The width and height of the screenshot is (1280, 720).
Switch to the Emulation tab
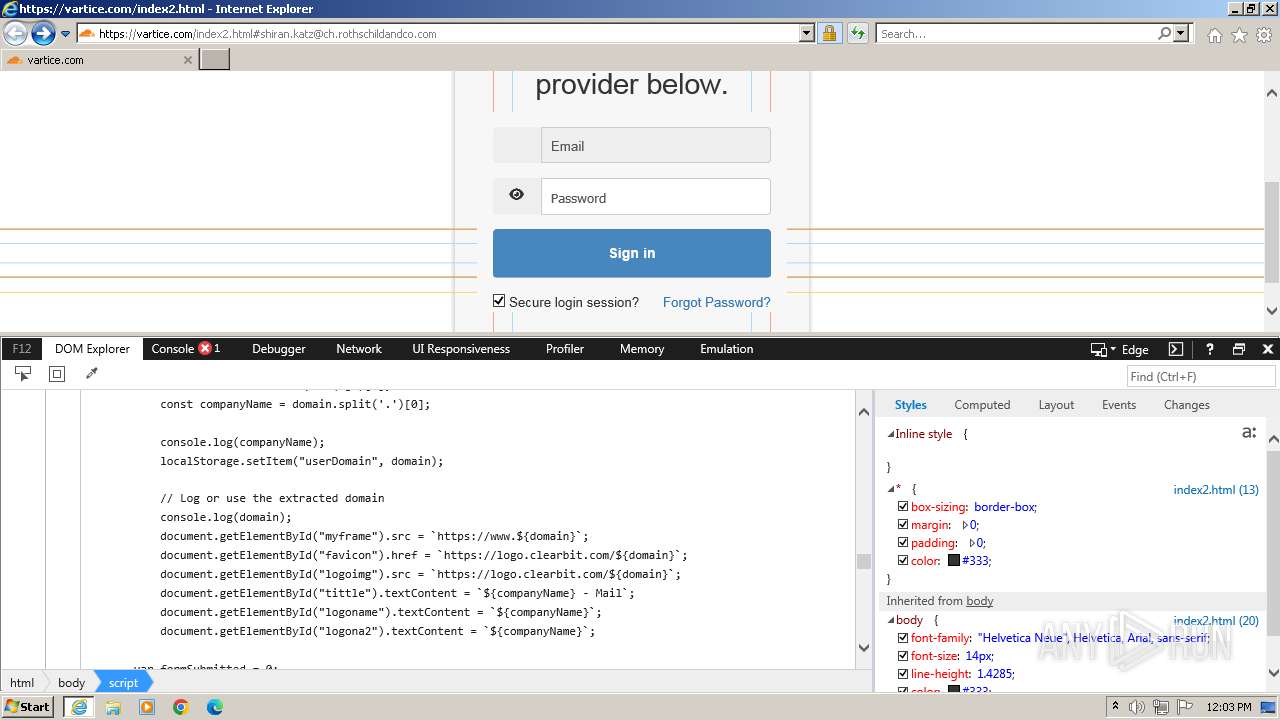[x=727, y=349]
